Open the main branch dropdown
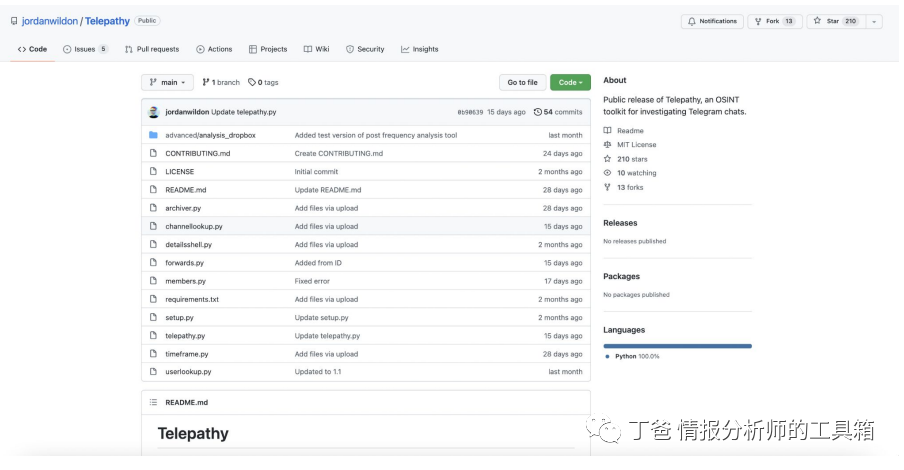 167,82
